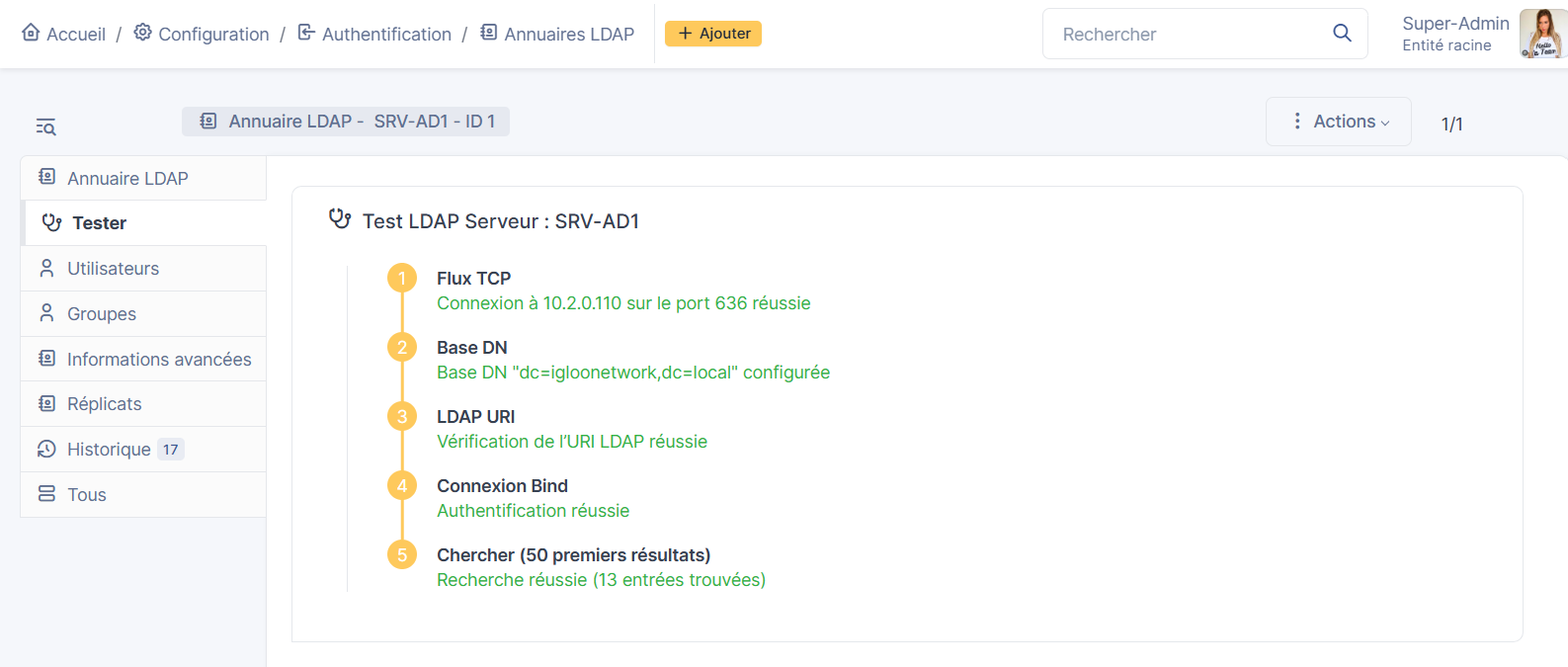Click the directory icon beside sidebar Annuaire LDAP
The height and width of the screenshot is (667, 1568).
(x=46, y=177)
